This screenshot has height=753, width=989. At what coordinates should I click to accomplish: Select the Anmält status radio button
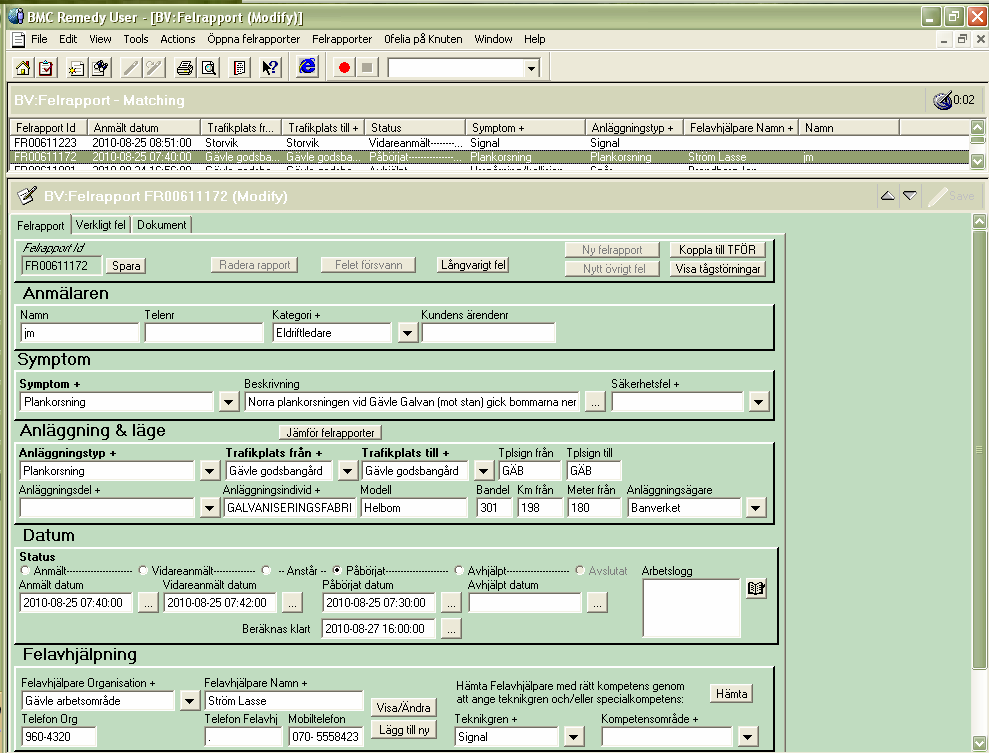25,570
